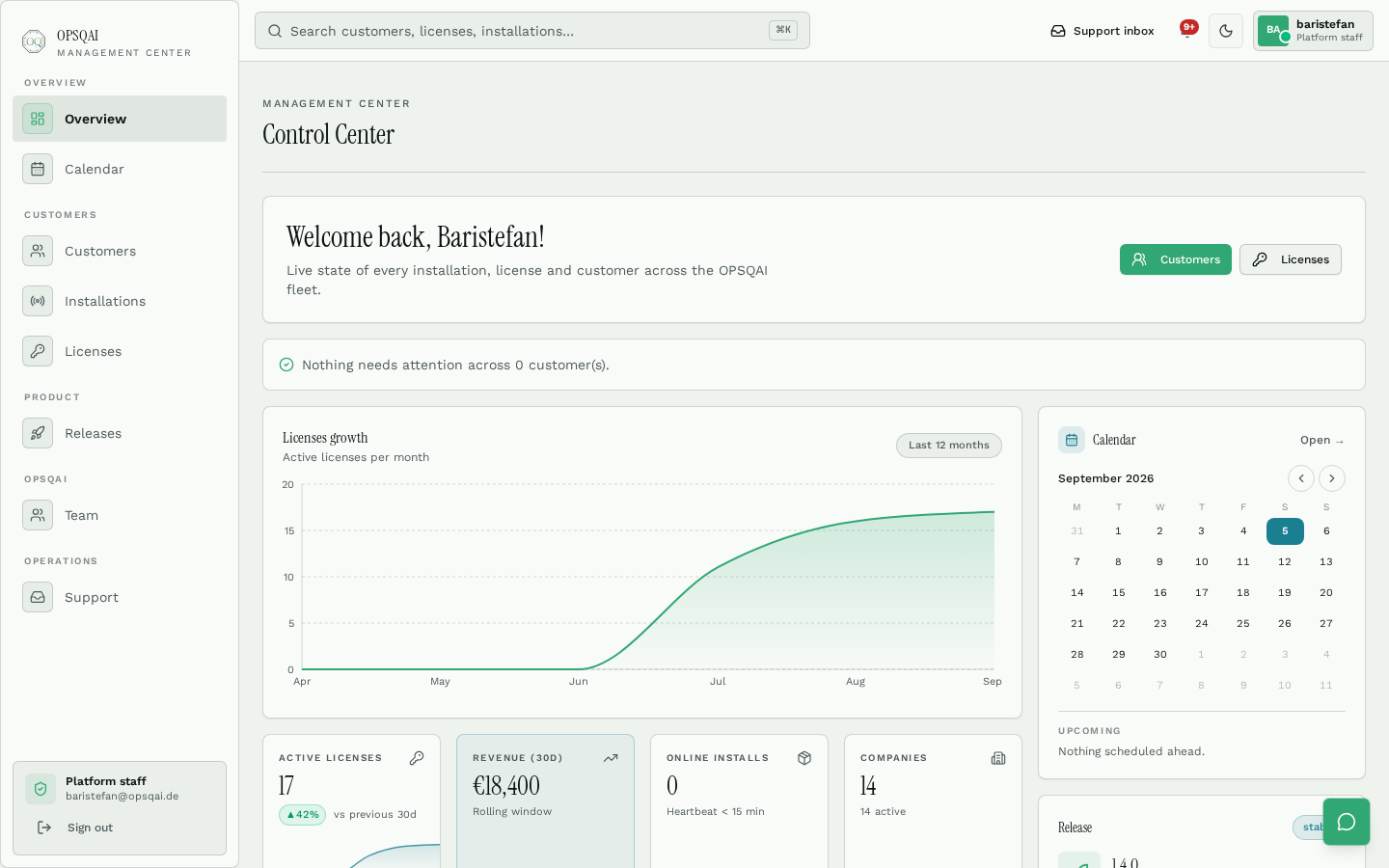1389x868 pixels.
Task: Click the Licenses key icon in sidebar
Action: (x=38, y=351)
